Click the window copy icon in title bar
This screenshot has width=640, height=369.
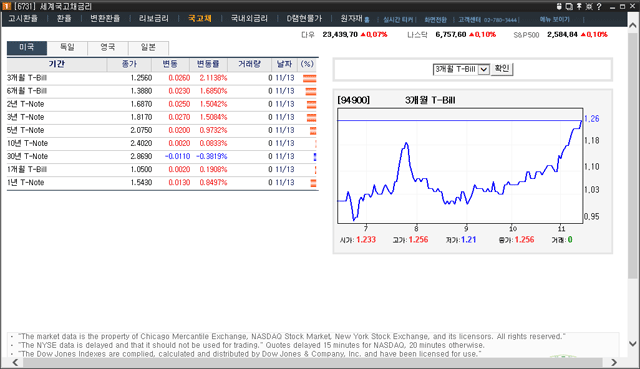[x=569, y=6]
